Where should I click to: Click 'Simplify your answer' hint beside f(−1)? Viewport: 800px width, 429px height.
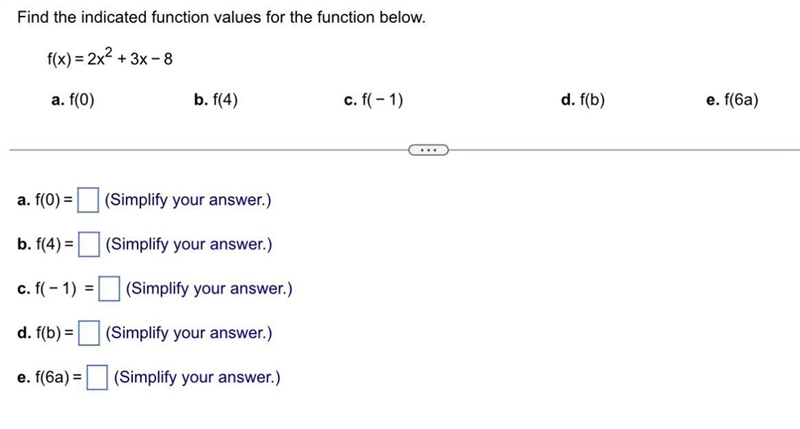[209, 289]
